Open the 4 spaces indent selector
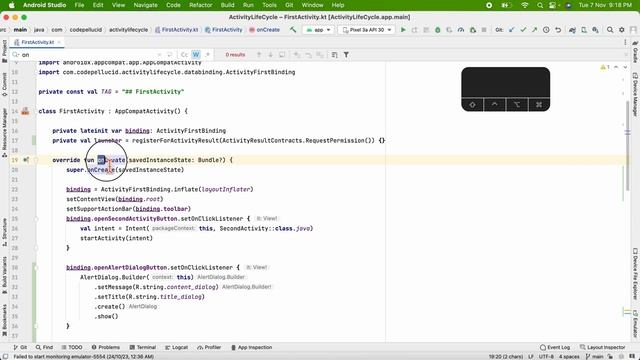Screen dimensions: 640x360 pyautogui.click(x=569, y=357)
